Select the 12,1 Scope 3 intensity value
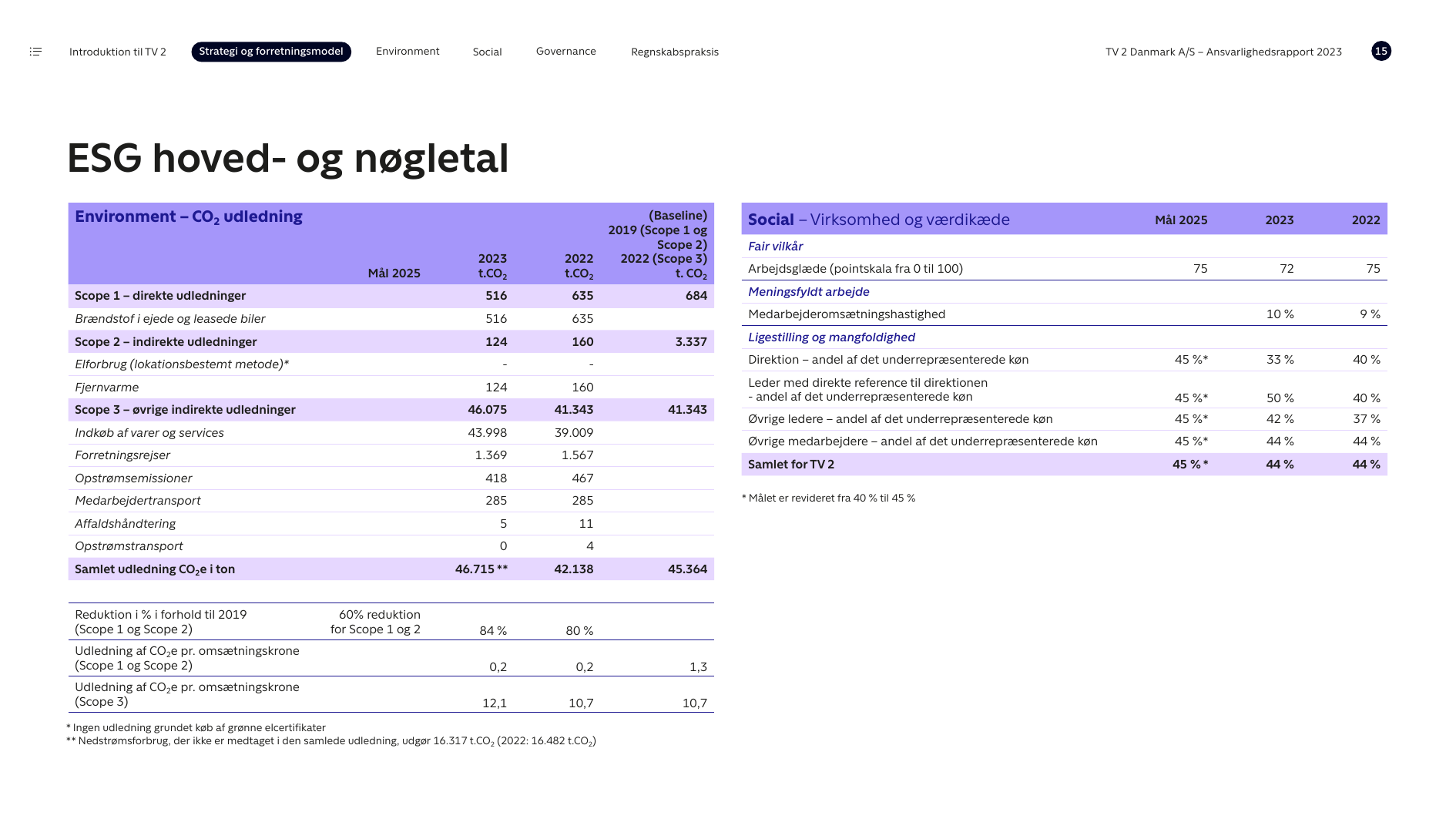Screen dimensions: 1456x819 (x=495, y=703)
